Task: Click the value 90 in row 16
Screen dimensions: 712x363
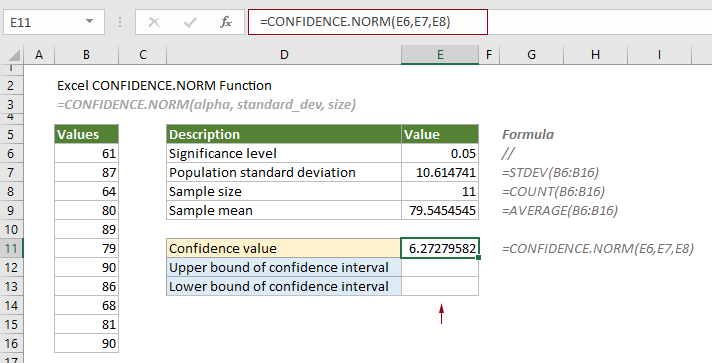Action: tap(86, 343)
